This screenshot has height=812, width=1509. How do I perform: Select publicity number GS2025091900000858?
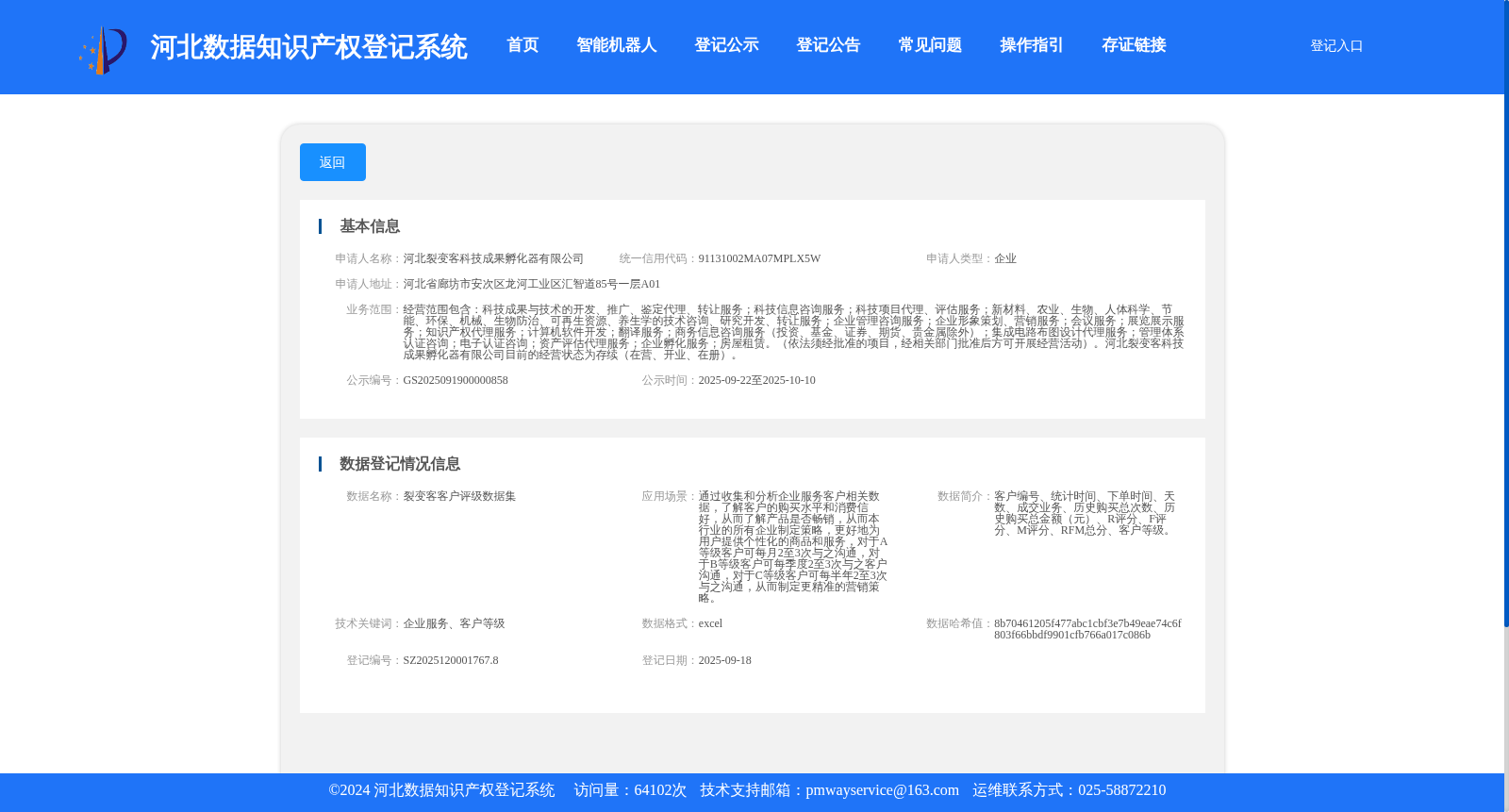pos(456,380)
